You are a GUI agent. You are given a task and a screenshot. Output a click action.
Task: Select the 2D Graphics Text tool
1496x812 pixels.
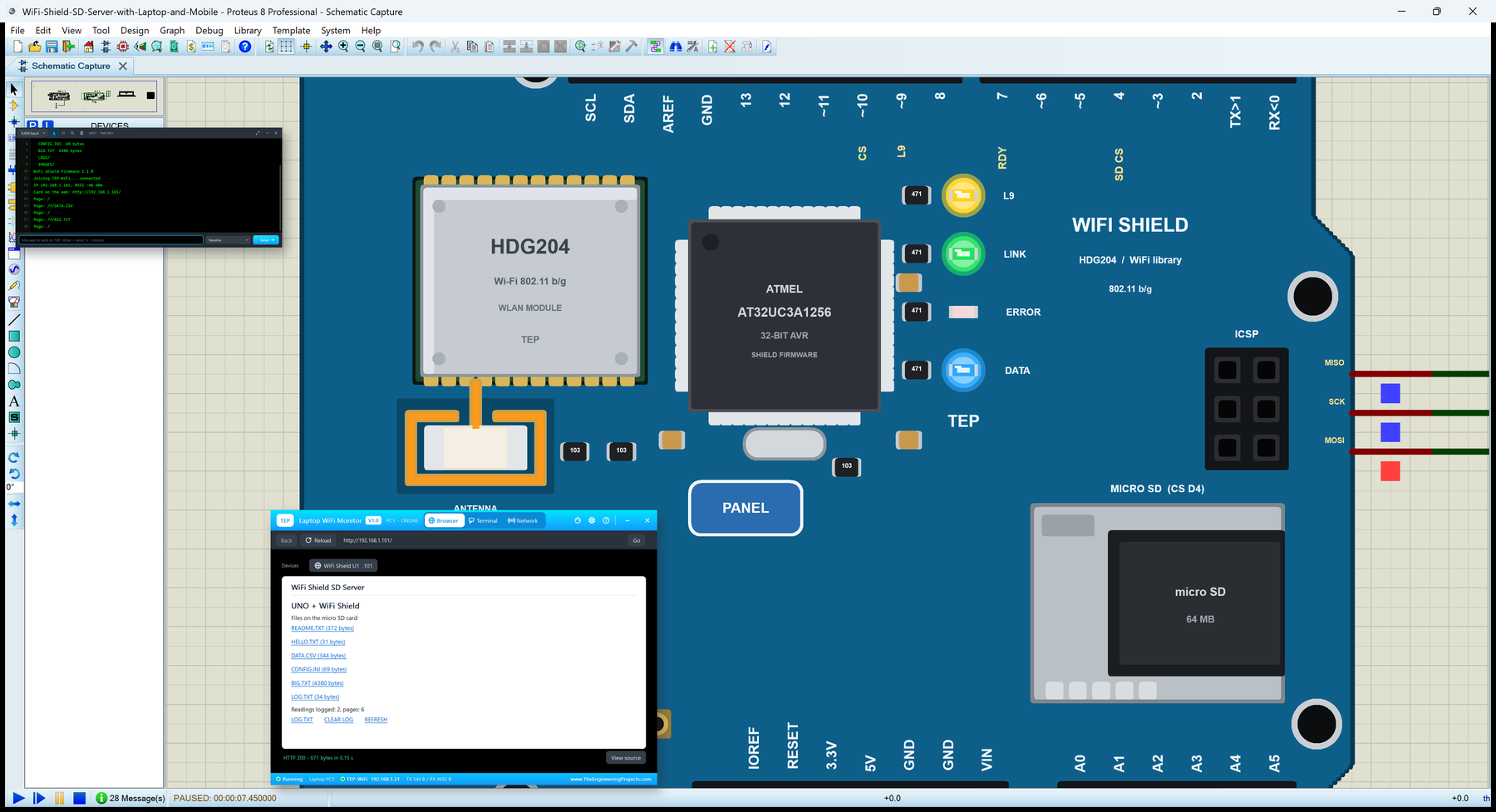tap(14, 401)
